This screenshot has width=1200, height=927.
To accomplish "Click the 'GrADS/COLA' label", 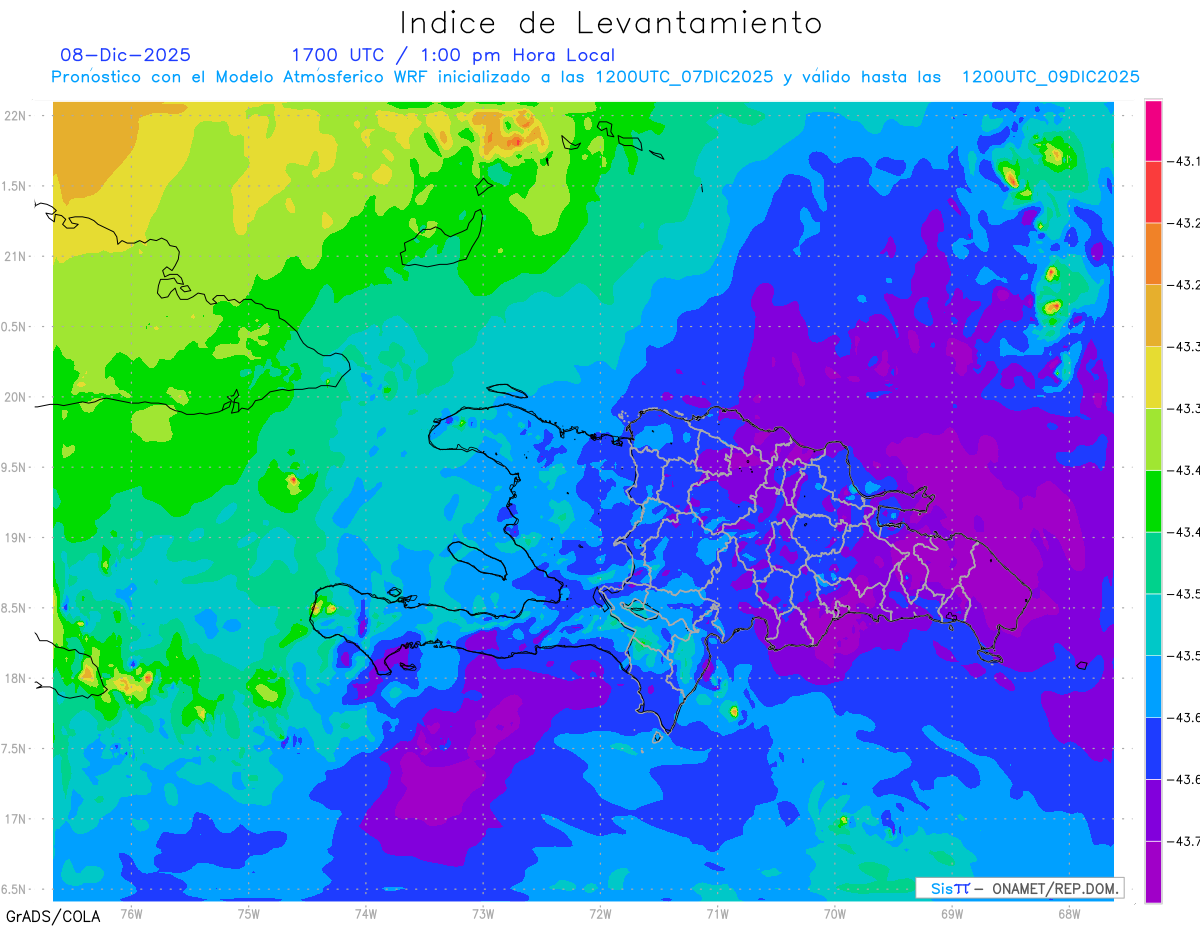I will pos(53,916).
